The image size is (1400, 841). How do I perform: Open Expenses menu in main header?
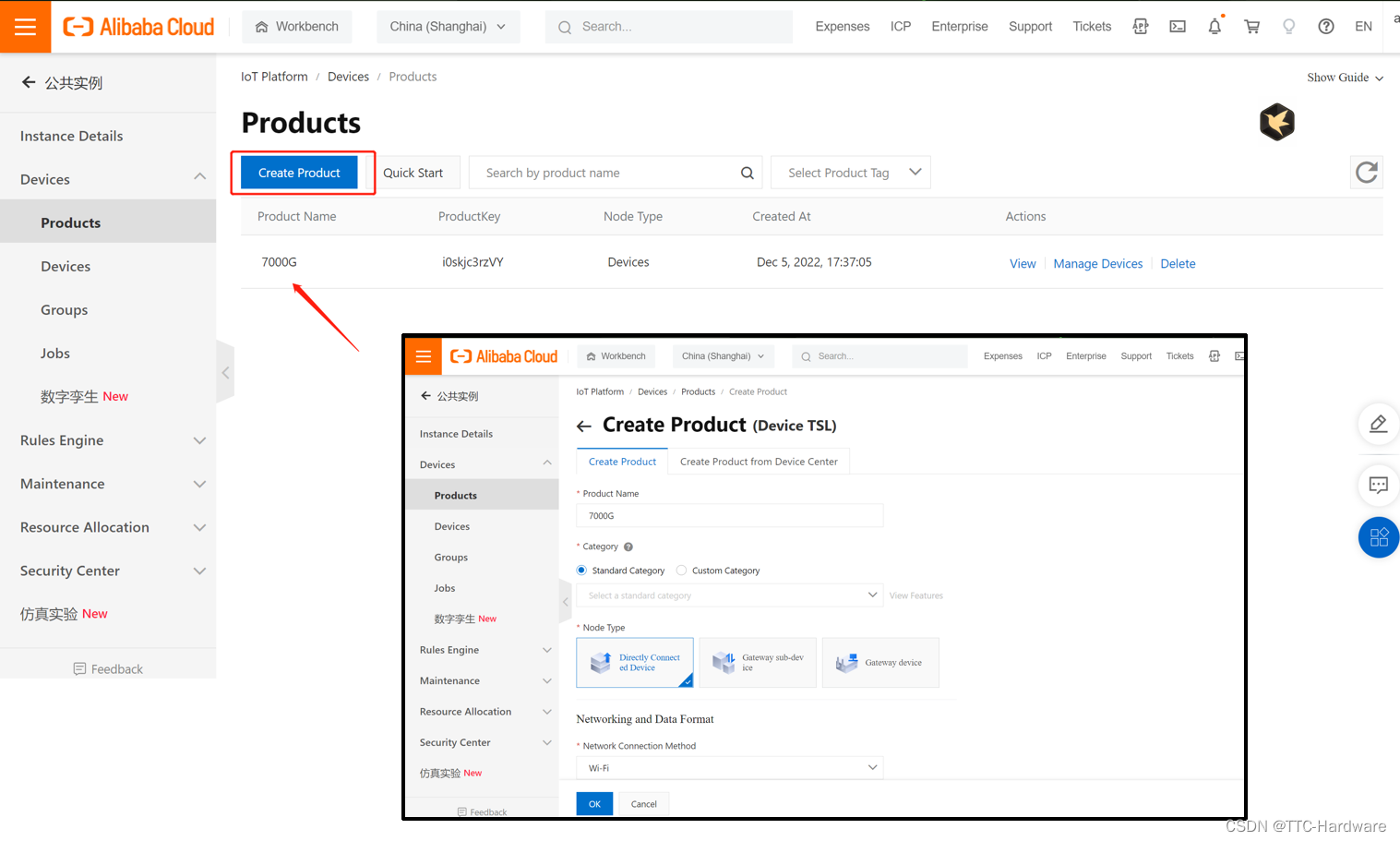843,27
